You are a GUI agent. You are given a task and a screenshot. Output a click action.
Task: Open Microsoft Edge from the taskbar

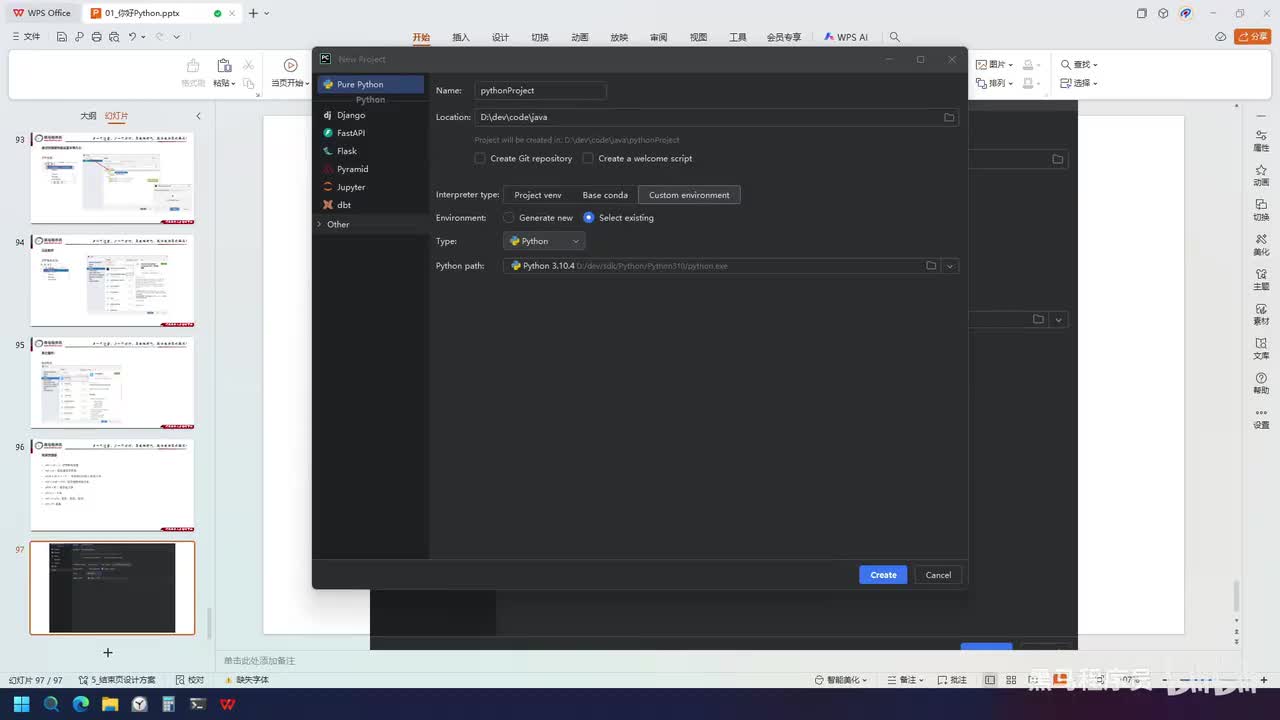81,704
